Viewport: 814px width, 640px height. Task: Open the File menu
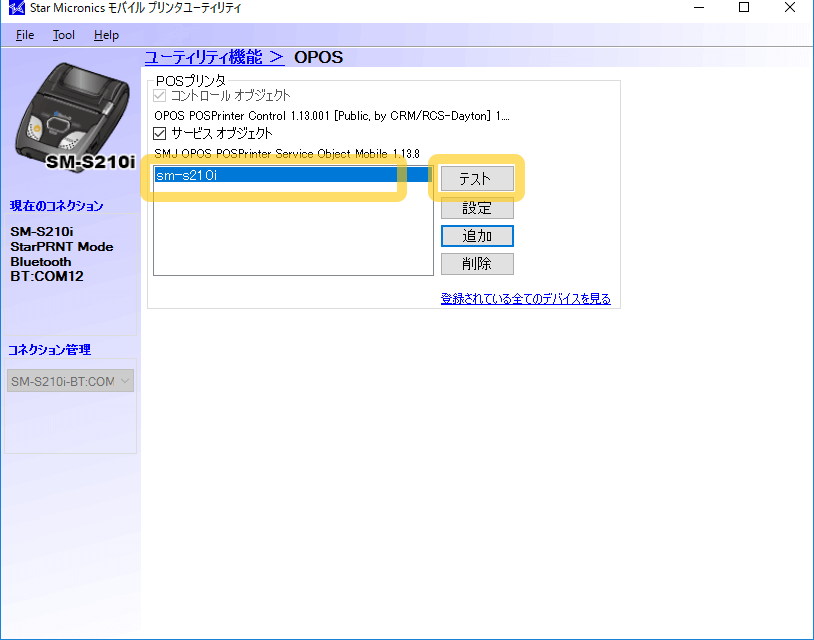pyautogui.click(x=25, y=35)
